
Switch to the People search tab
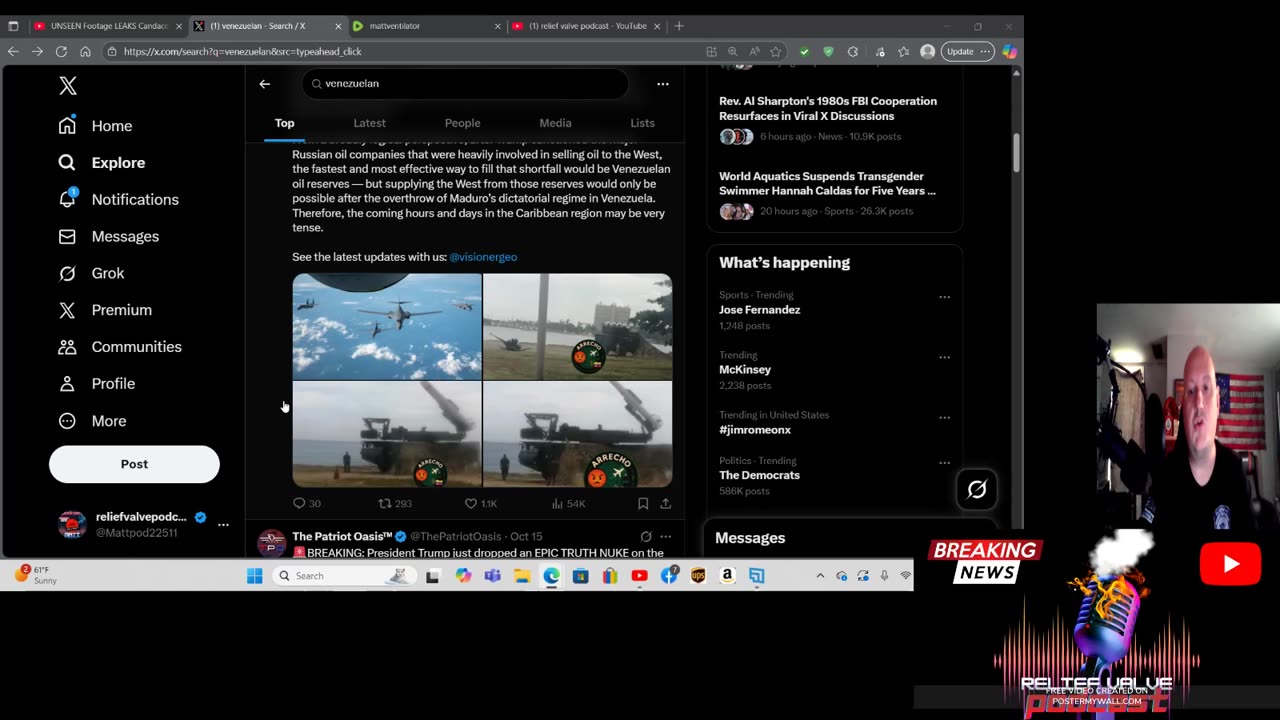(462, 123)
